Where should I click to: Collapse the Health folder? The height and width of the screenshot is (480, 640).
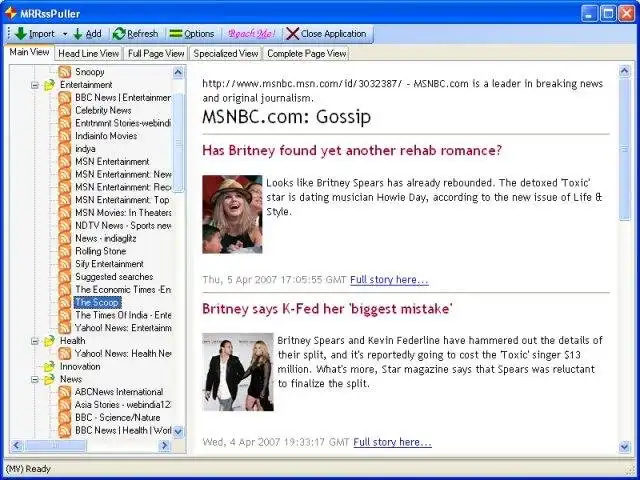35,341
